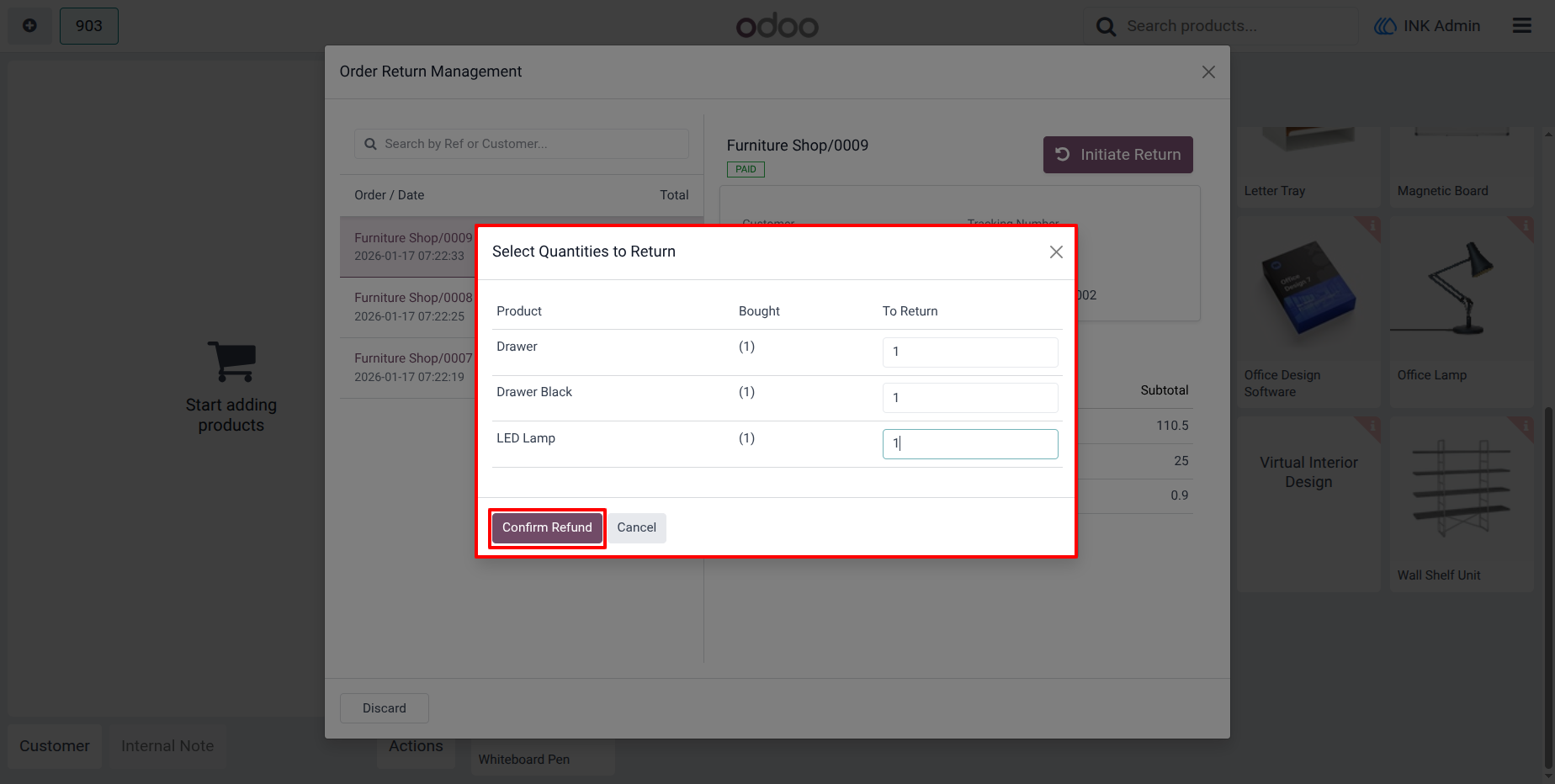Edit Drawer Black return quantity field
The height and width of the screenshot is (784, 1555).
970,398
